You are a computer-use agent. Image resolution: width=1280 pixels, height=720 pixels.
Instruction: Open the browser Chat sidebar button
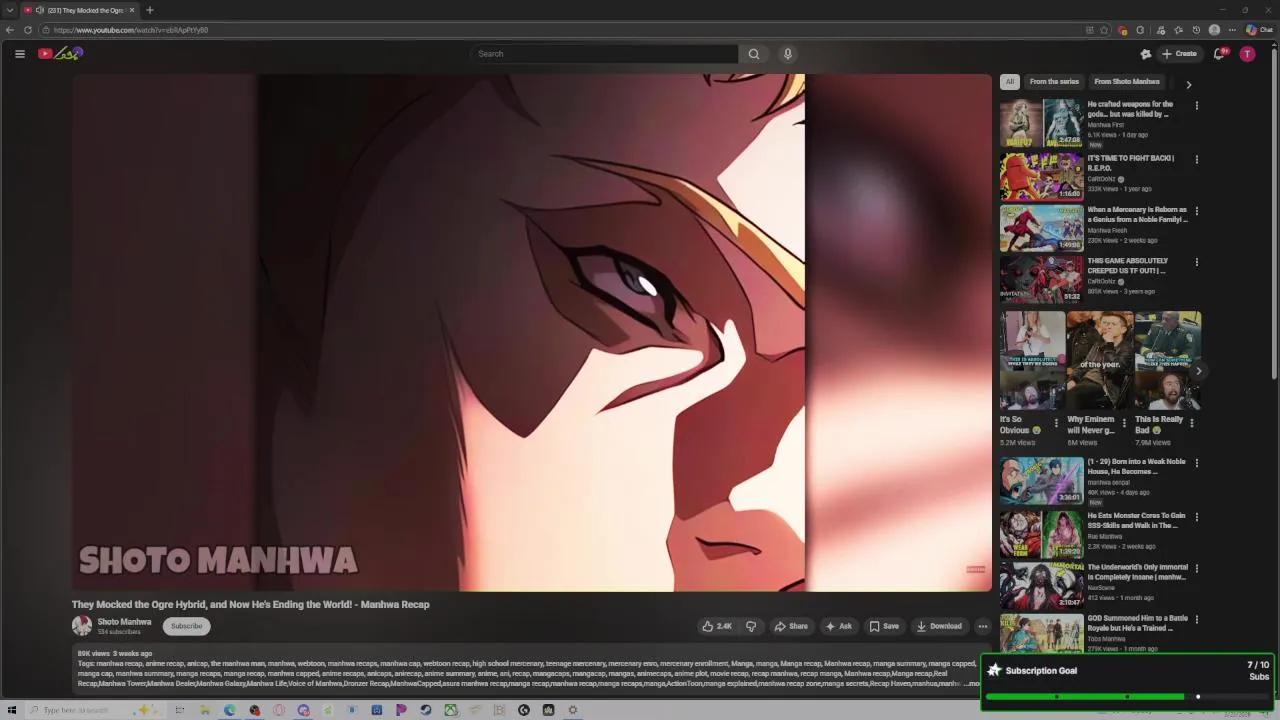pyautogui.click(x=1260, y=30)
